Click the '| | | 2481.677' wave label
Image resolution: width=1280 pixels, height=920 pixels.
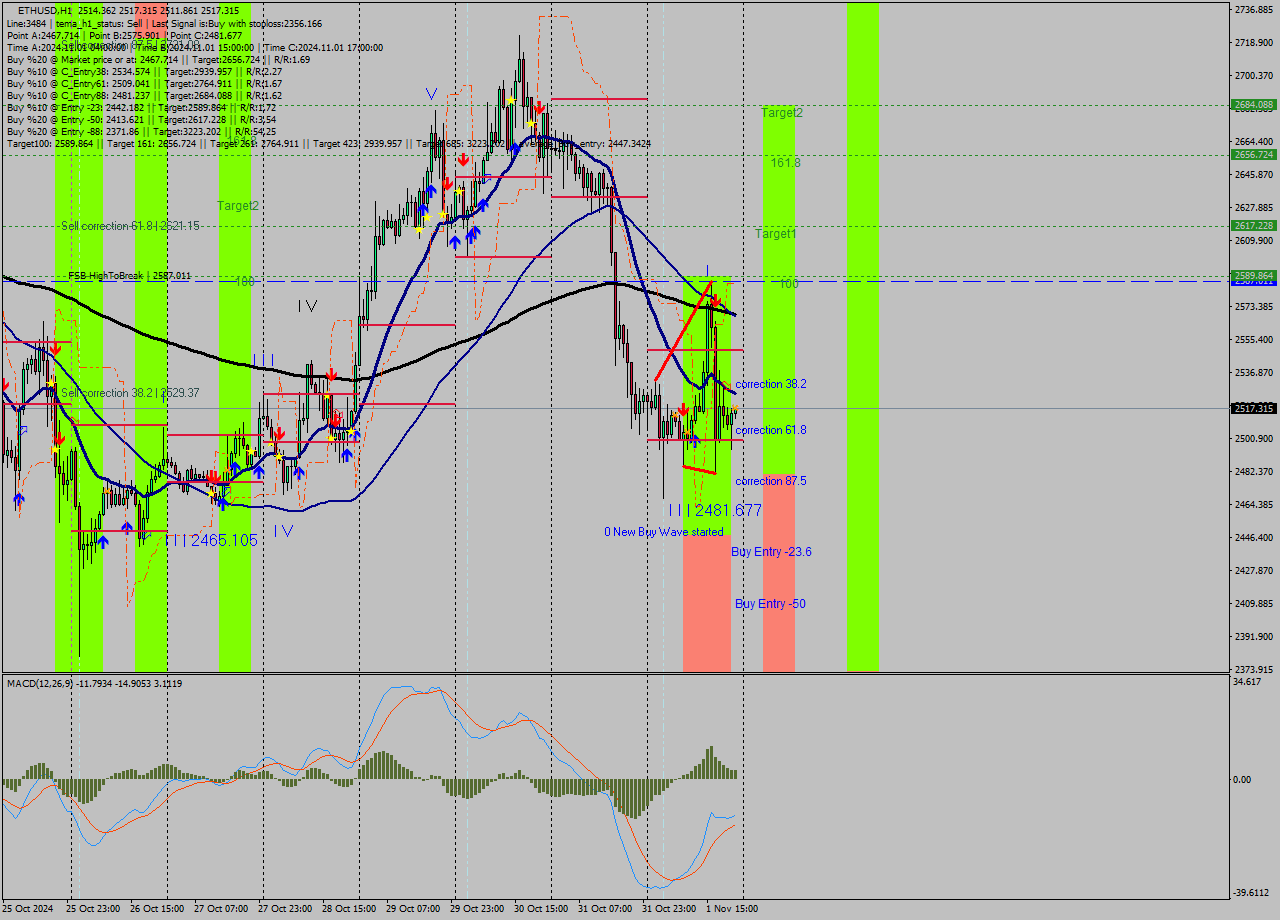tap(715, 510)
